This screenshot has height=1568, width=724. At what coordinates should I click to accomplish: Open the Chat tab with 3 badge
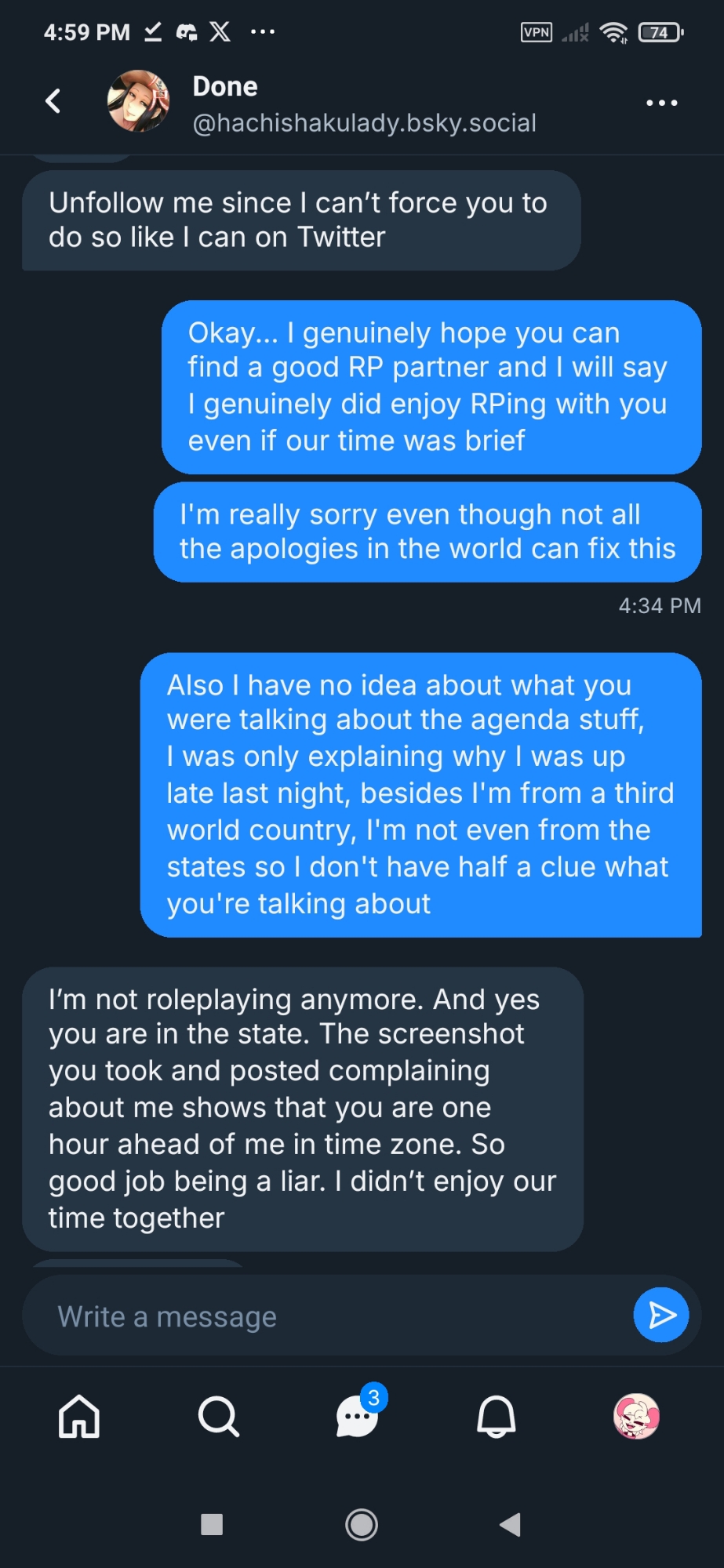358,1417
